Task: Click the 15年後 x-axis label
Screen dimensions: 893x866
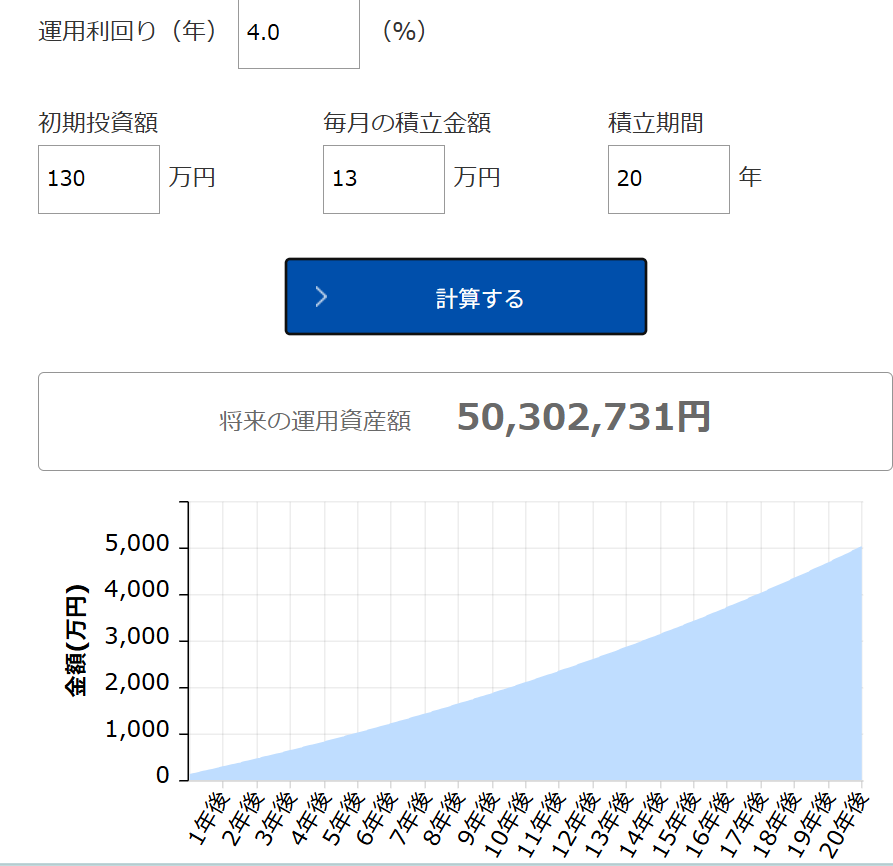Action: [x=675, y=824]
